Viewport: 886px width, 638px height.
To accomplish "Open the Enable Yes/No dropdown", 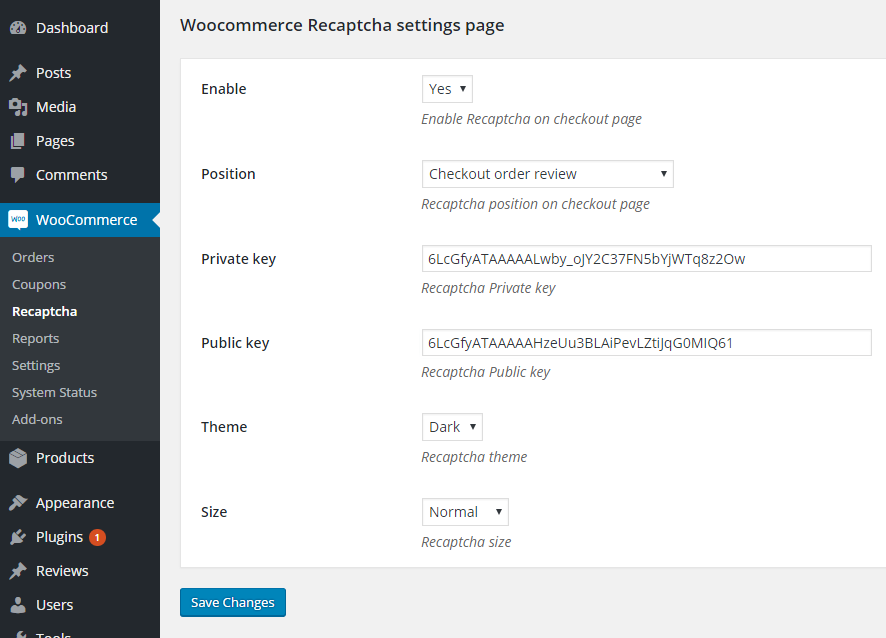I will click(x=447, y=89).
